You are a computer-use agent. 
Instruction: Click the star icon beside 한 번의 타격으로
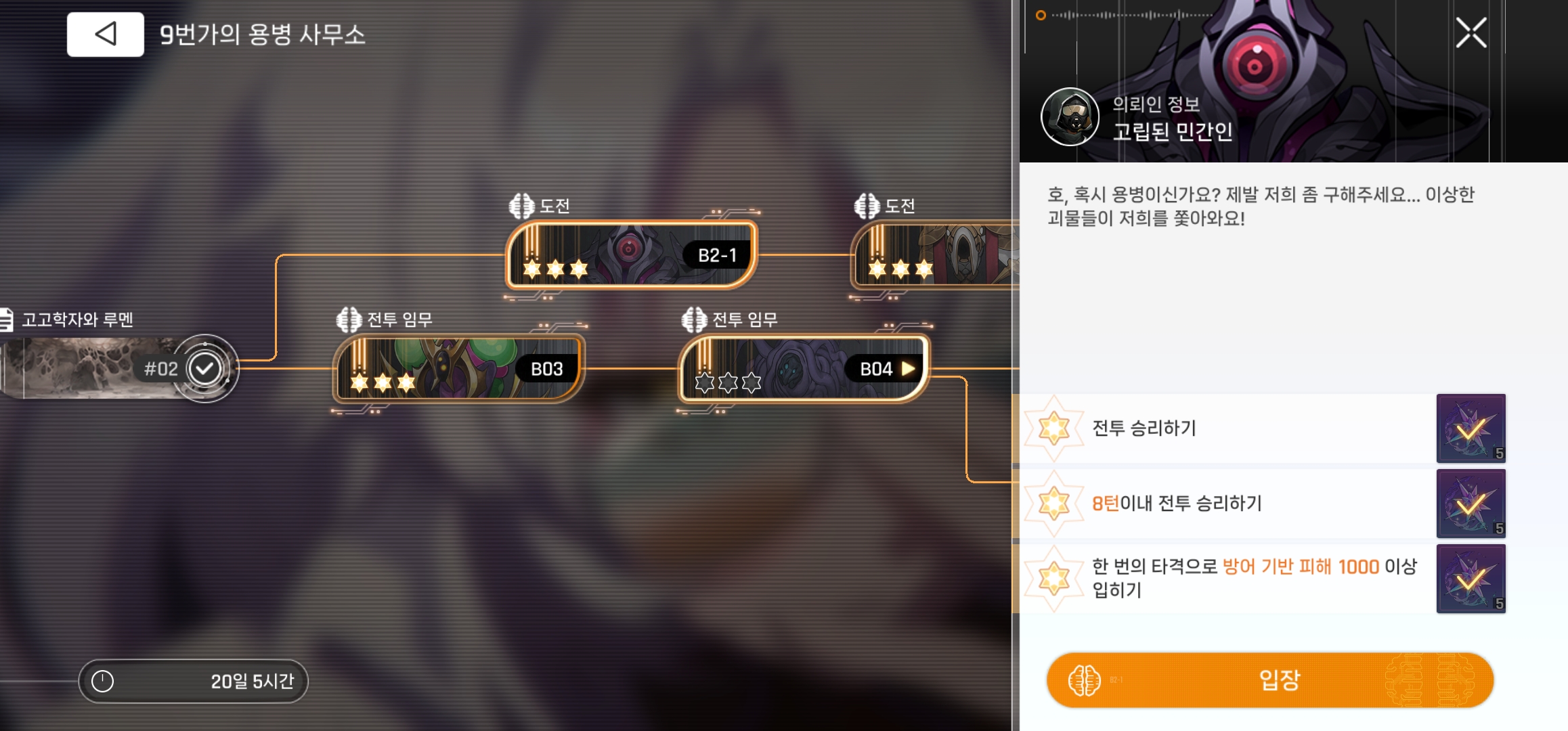click(x=1054, y=579)
